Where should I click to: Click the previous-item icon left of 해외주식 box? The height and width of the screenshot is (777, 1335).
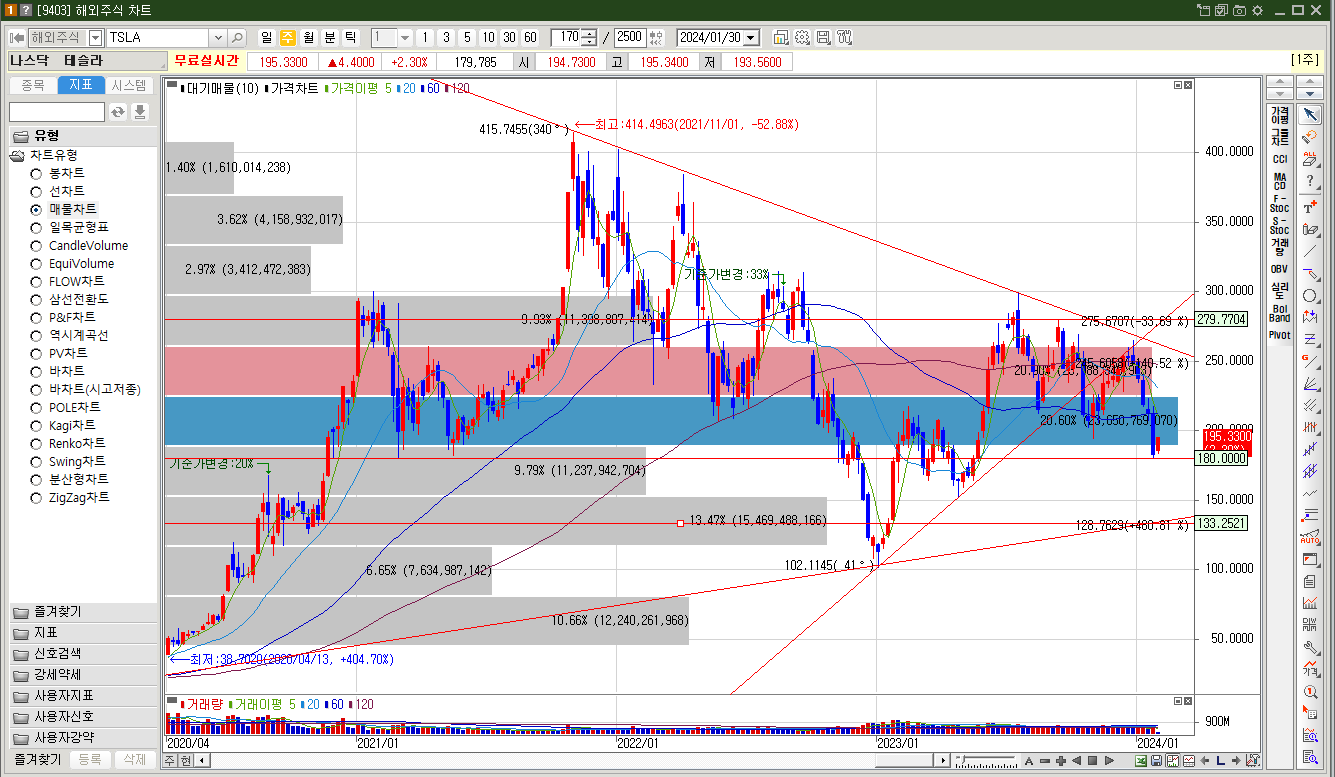tap(17, 37)
